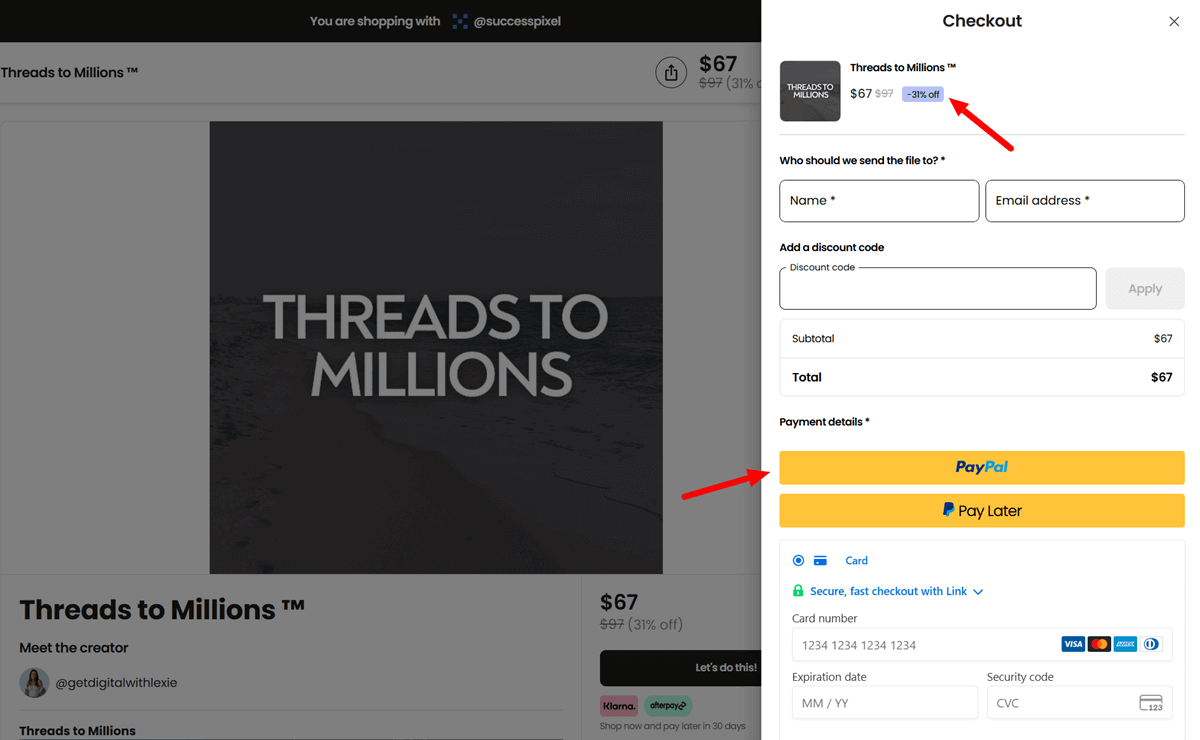Click the Visa icon in the card number field
Screen dimensions: 1200x740
coord(1072,644)
